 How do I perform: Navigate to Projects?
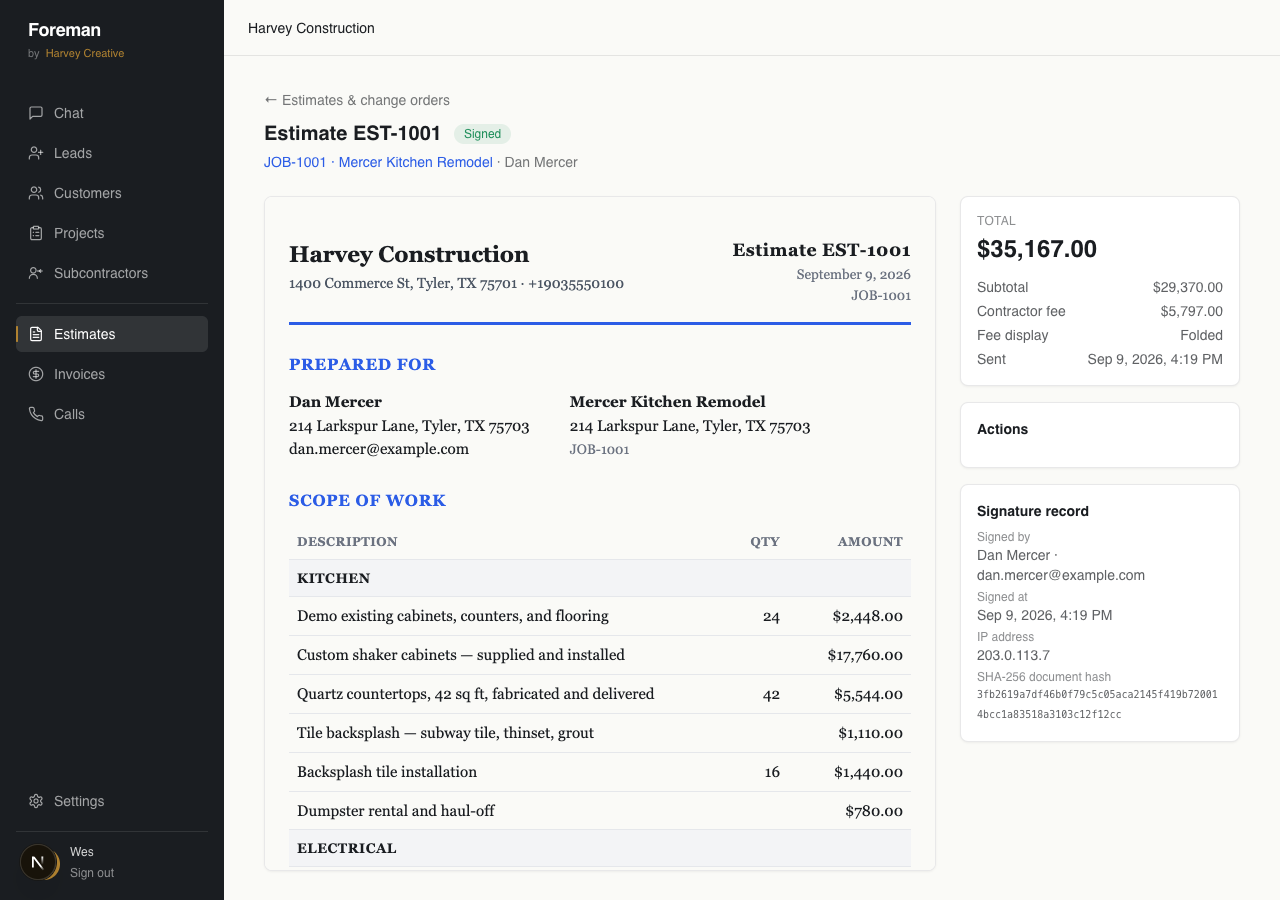112,233
